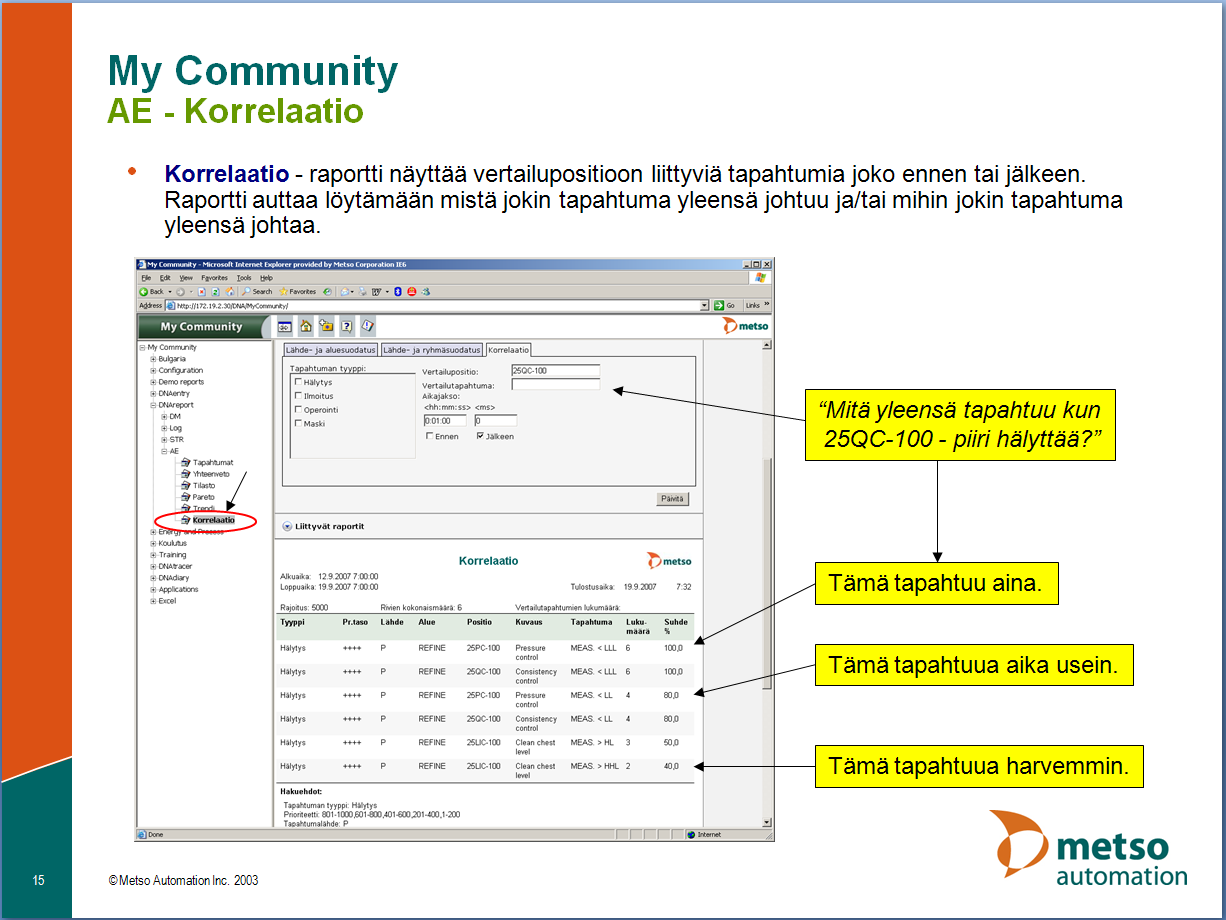Expand the Log tree node

pyautogui.click(x=164, y=428)
